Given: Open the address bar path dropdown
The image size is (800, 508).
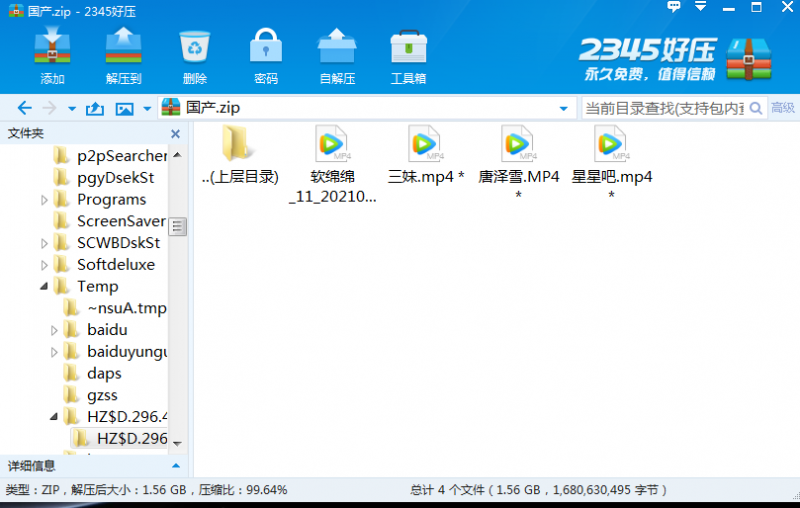Looking at the screenshot, I should click(563, 108).
